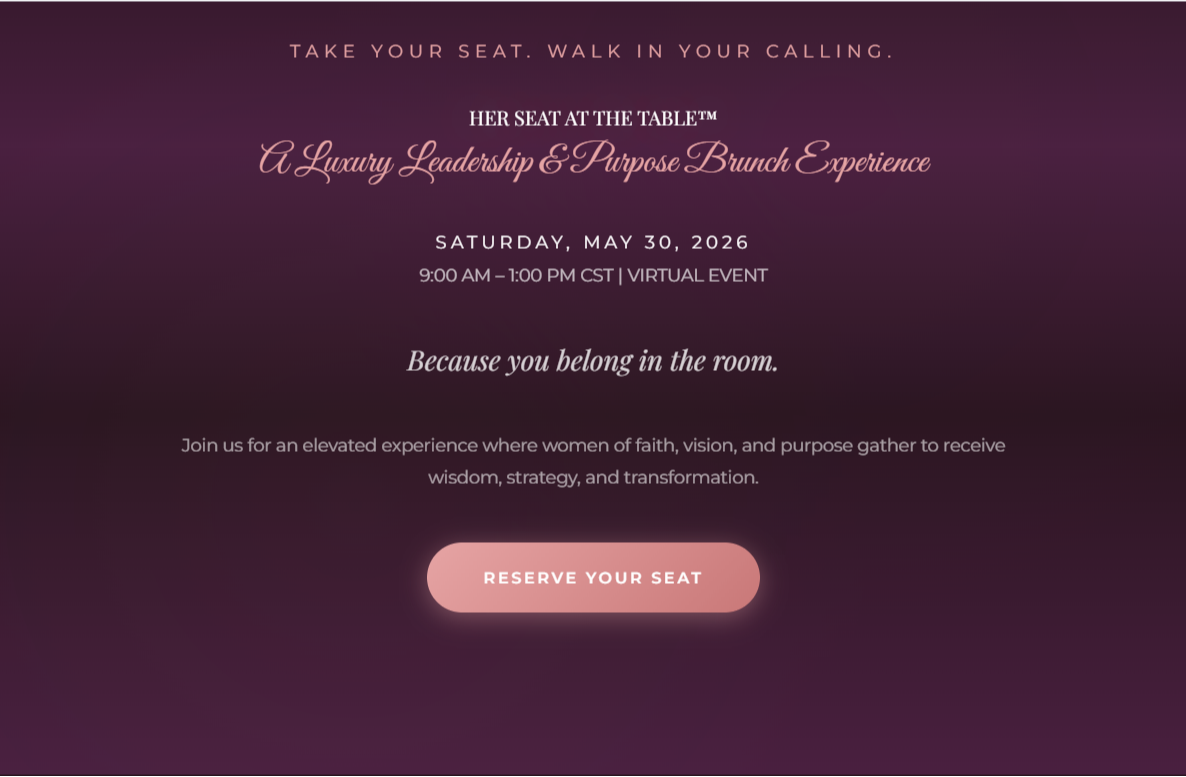
Task: Click the '9:00 AM – 1:00 PM CST' time
Action: 516,275
